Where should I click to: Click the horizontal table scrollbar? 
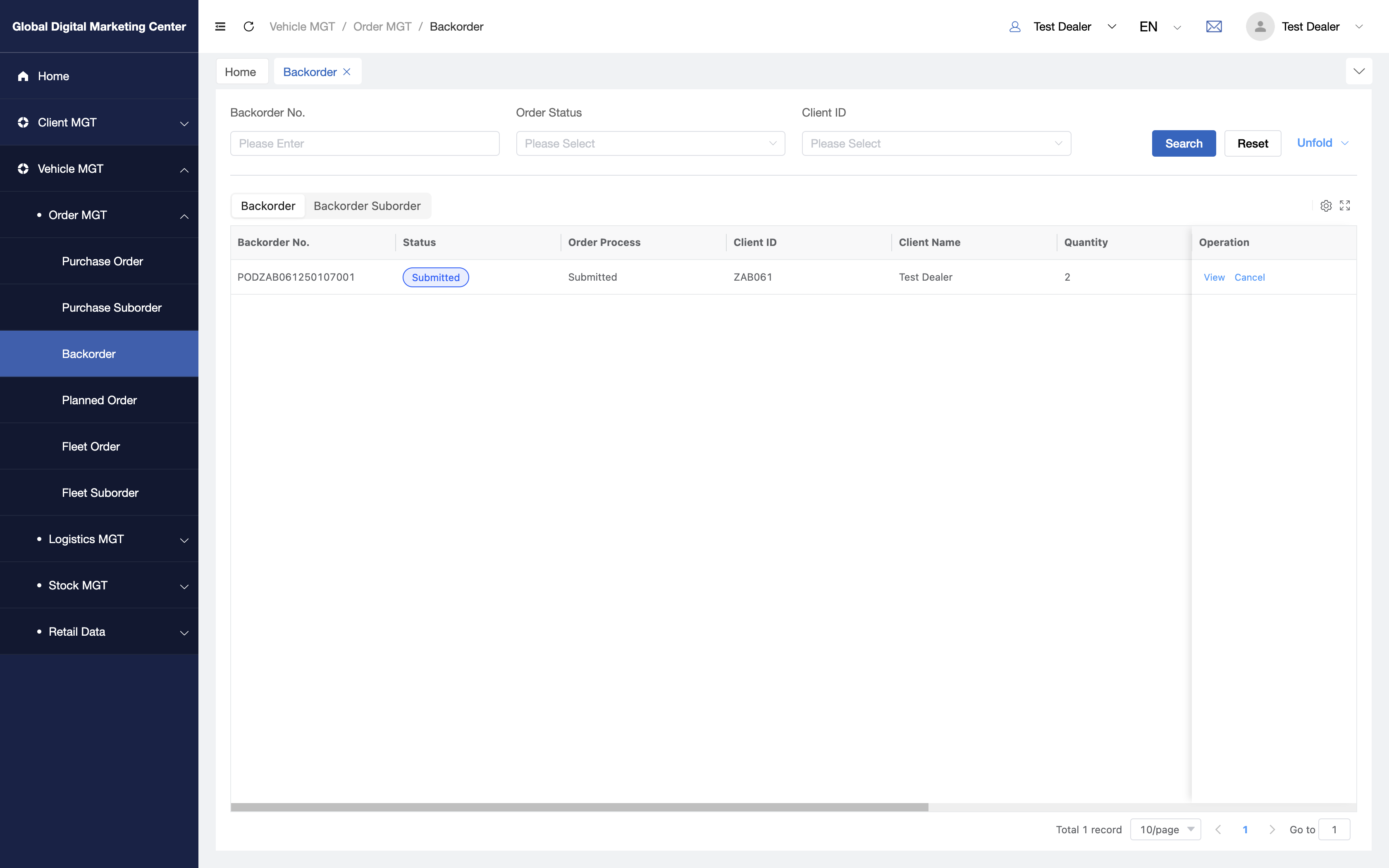click(579, 807)
